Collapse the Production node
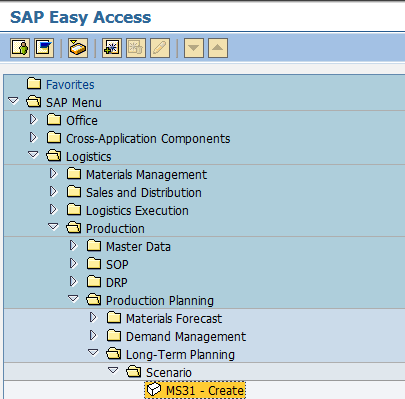405x399 pixels. pyautogui.click(x=53, y=226)
